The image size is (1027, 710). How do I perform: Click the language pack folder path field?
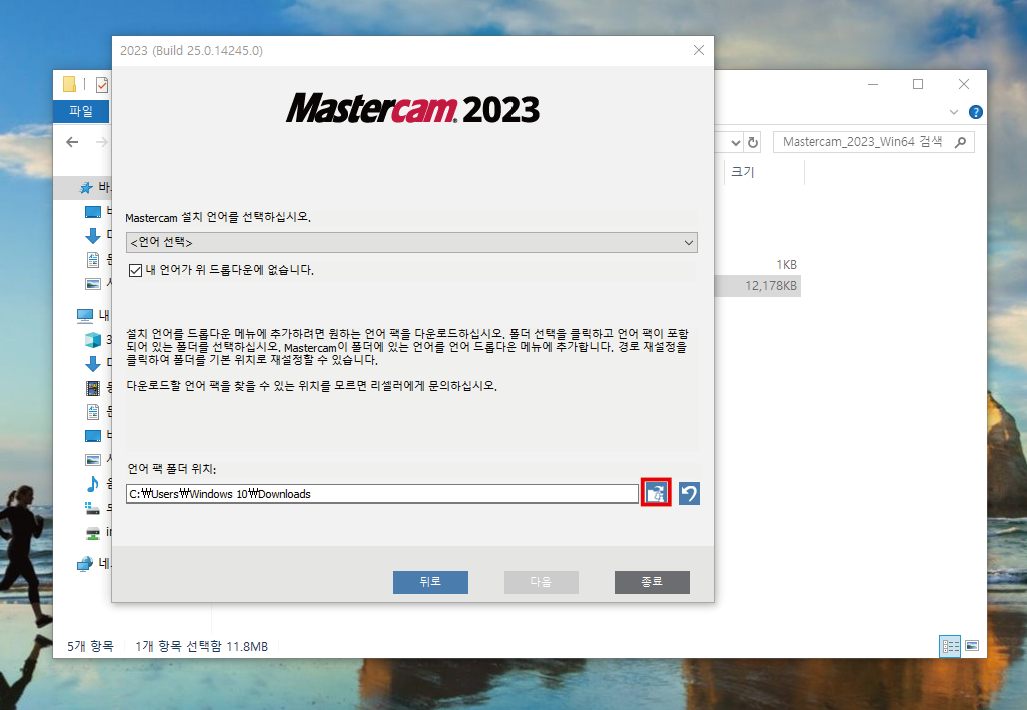tap(382, 494)
